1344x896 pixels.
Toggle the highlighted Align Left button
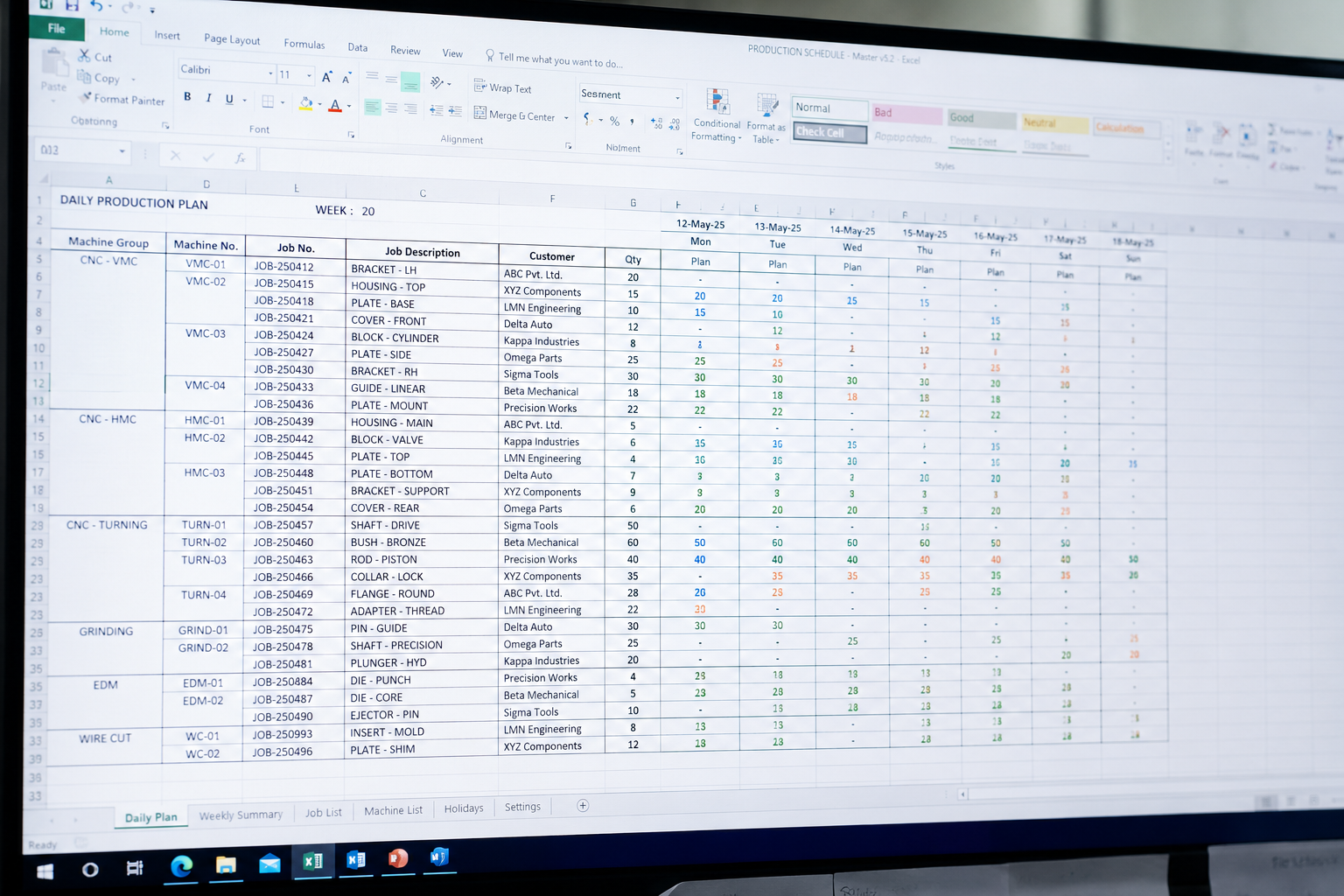(372, 107)
